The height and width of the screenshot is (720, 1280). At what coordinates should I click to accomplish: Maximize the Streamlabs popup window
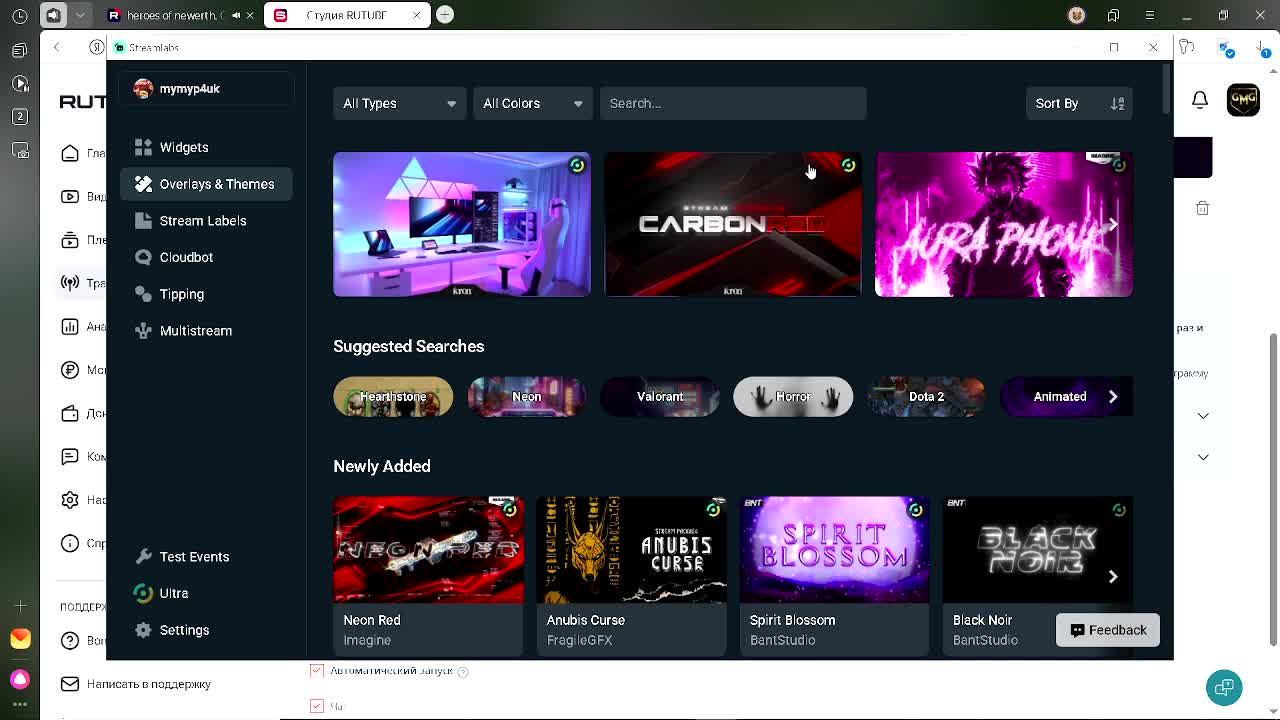[1114, 47]
